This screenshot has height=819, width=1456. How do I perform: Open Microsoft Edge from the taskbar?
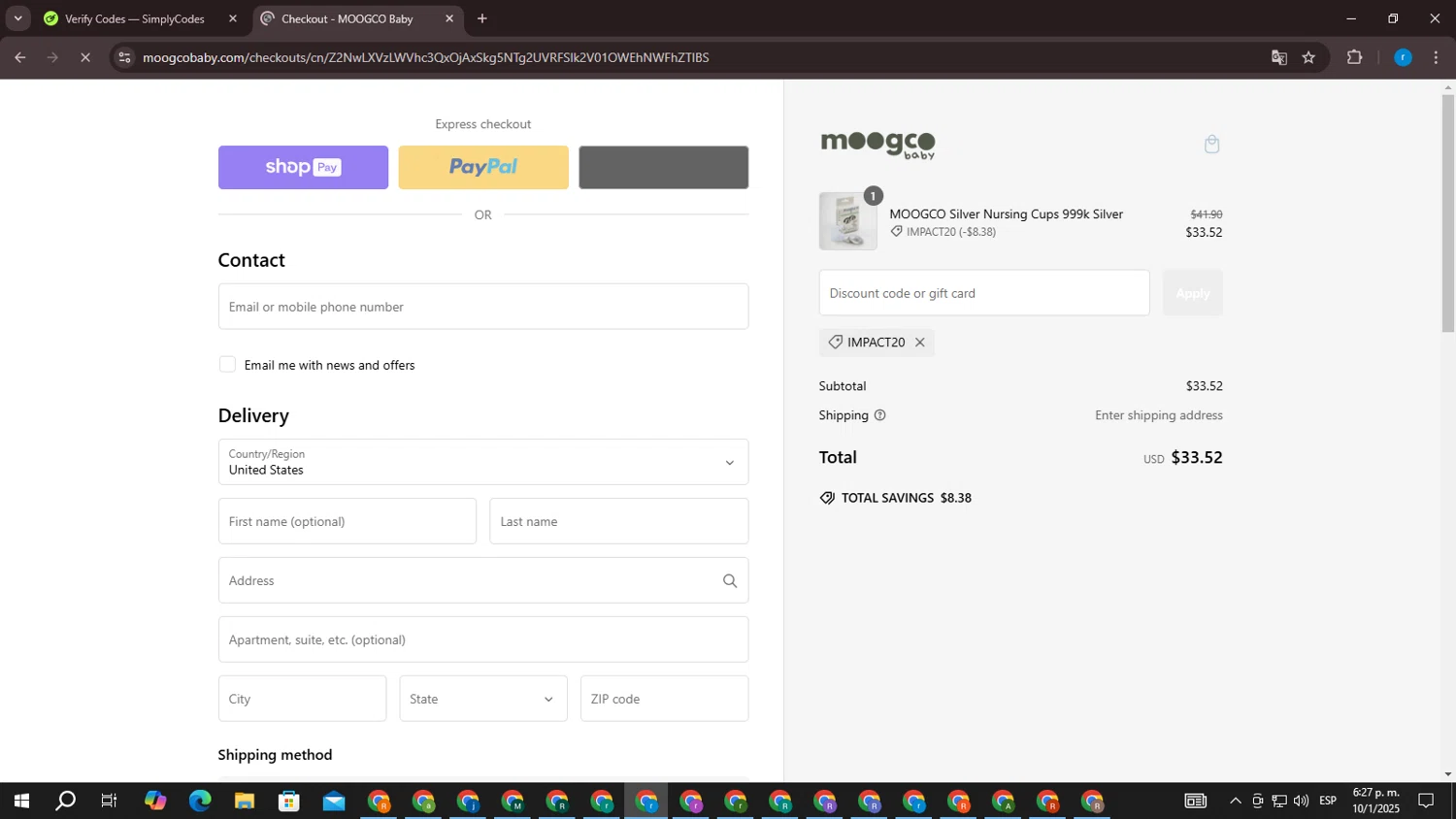point(200,802)
